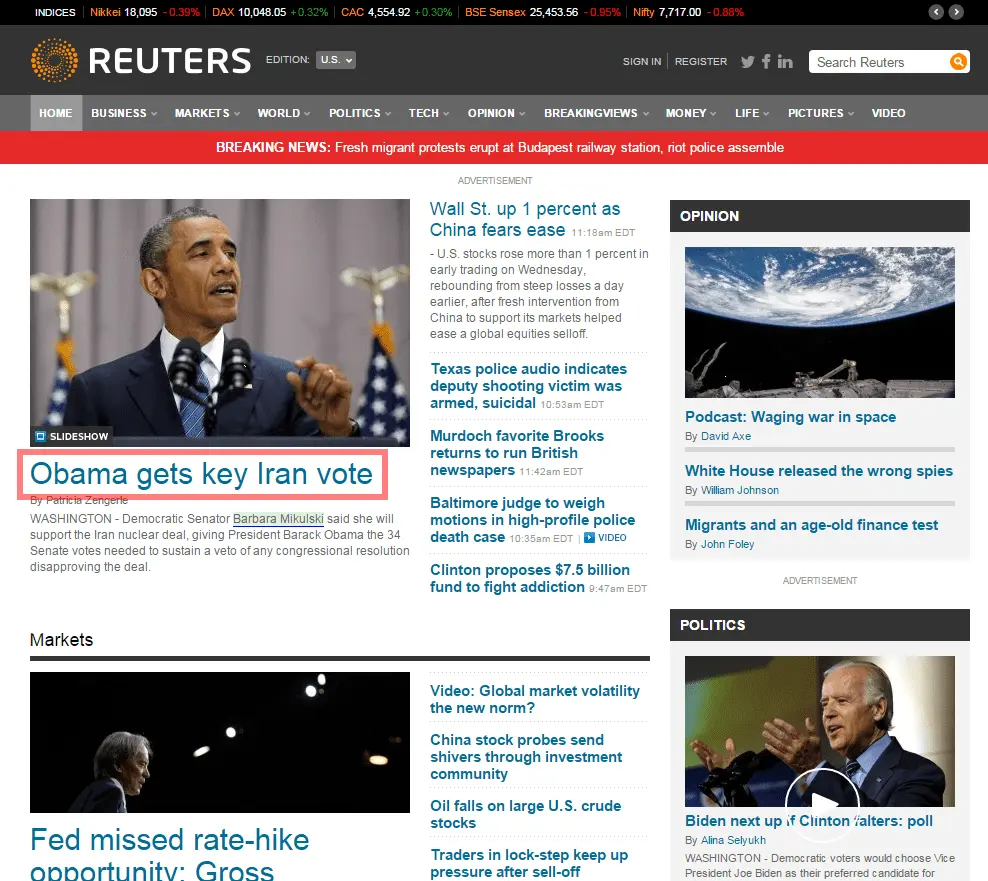Click the Markets section heading
Image resolution: width=988 pixels, height=881 pixels.
click(62, 640)
